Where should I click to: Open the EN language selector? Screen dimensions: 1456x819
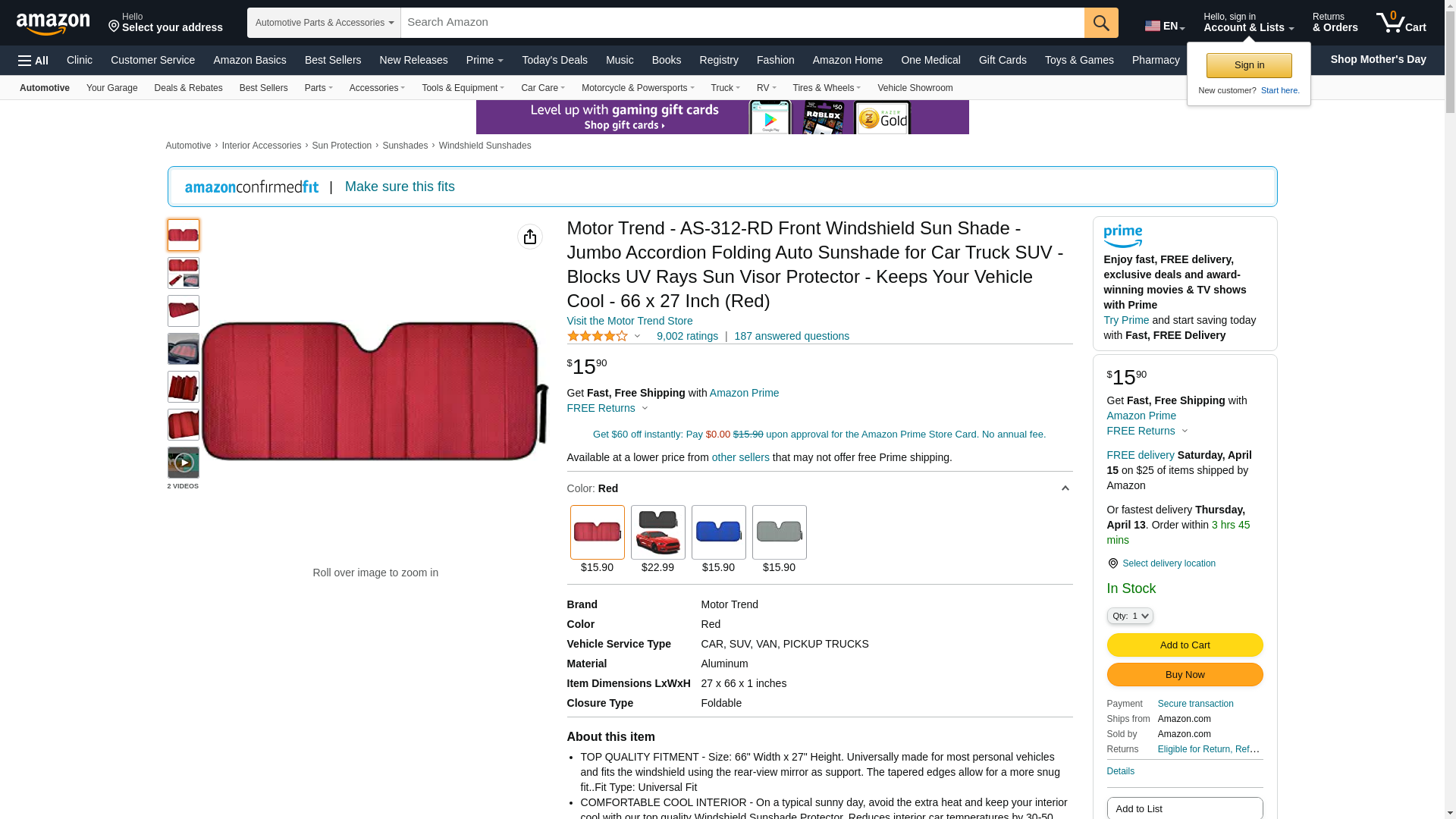coord(1164,26)
